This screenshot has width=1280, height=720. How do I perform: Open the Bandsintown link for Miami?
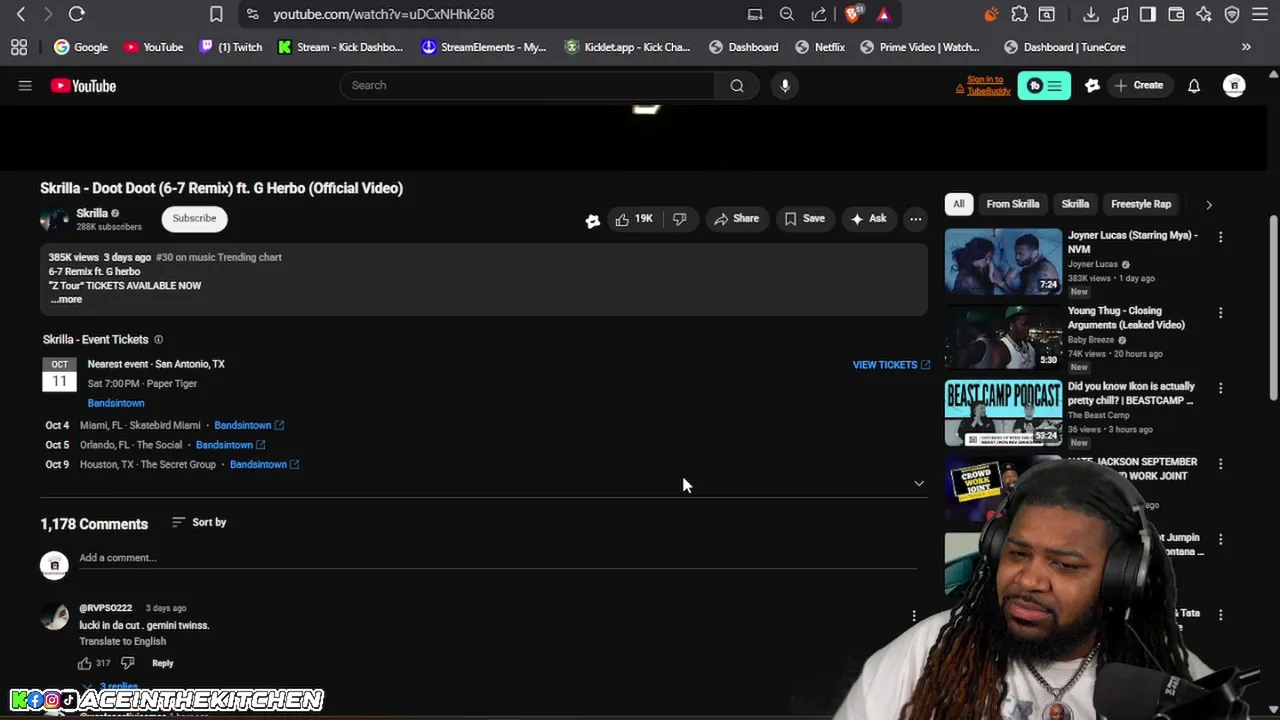pos(249,425)
